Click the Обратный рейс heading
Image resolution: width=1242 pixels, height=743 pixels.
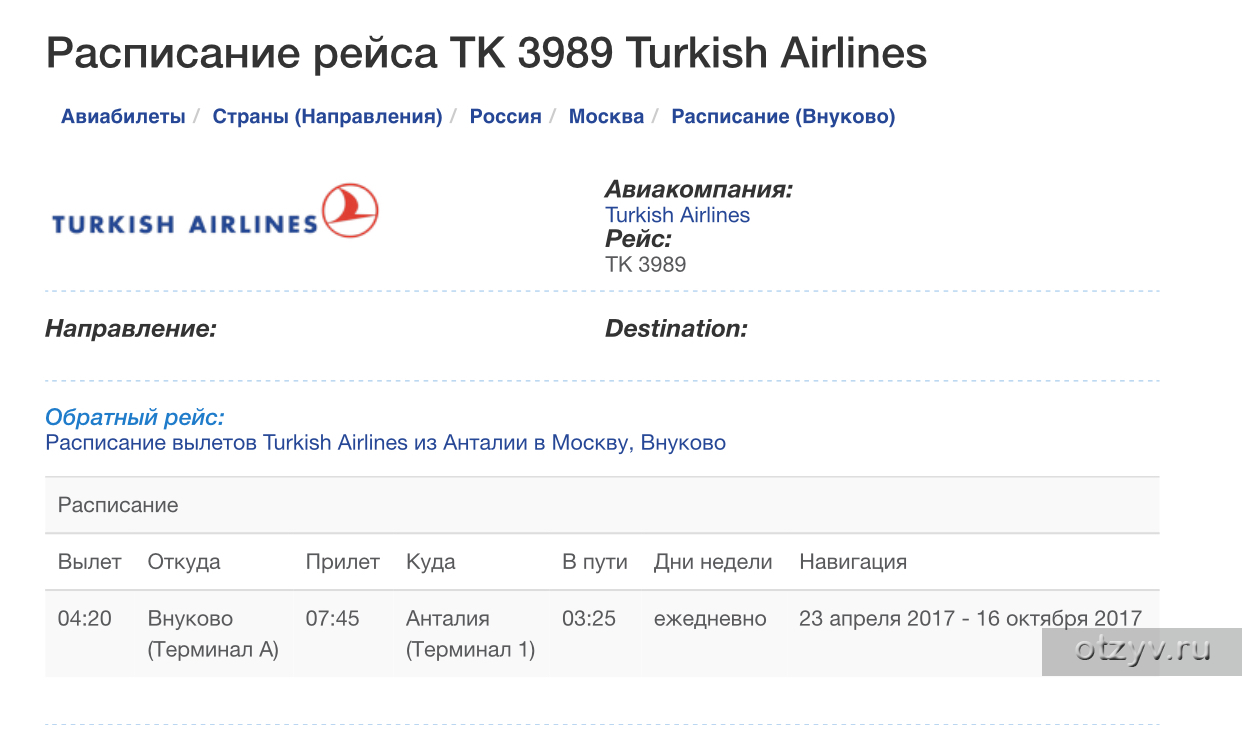135,418
